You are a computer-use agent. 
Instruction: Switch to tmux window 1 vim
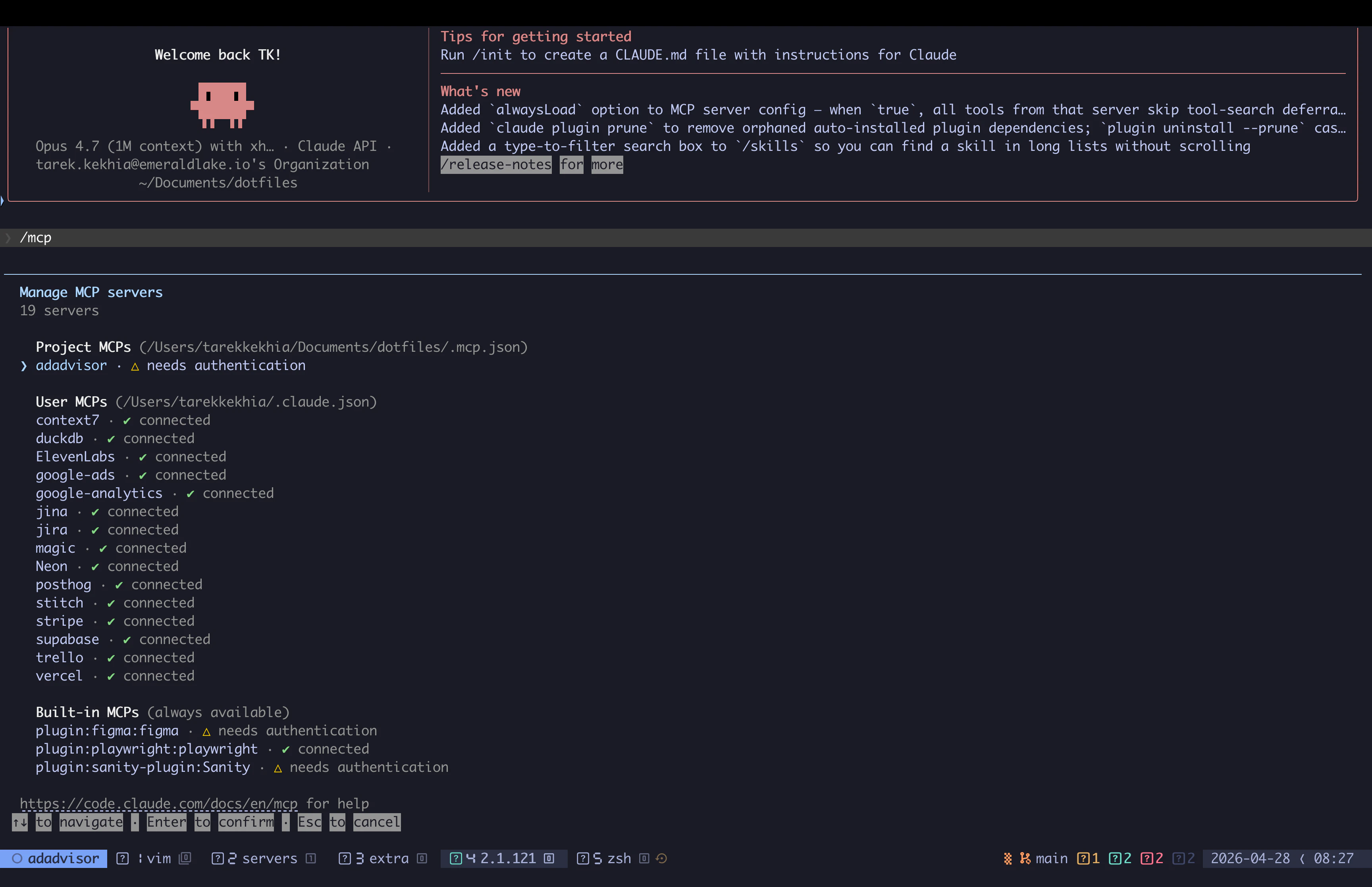154,858
